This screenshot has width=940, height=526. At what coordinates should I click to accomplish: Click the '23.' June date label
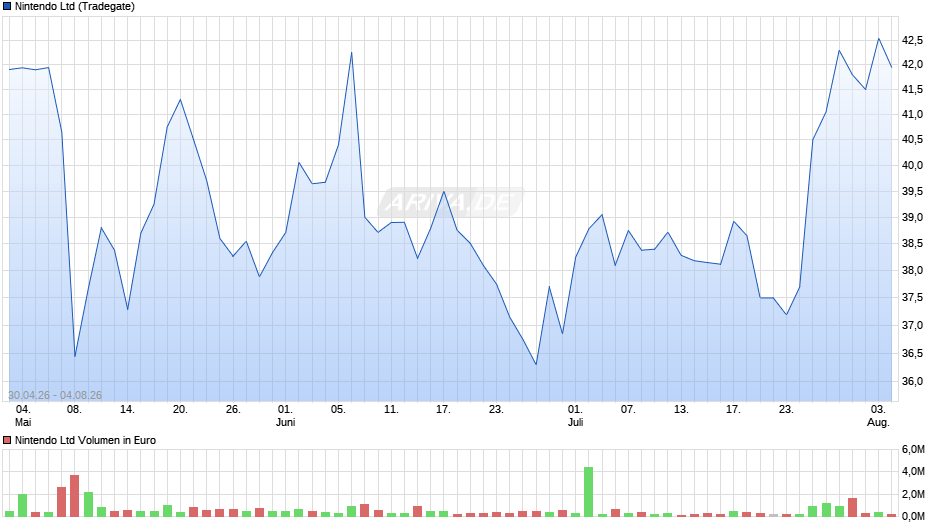[496, 410]
